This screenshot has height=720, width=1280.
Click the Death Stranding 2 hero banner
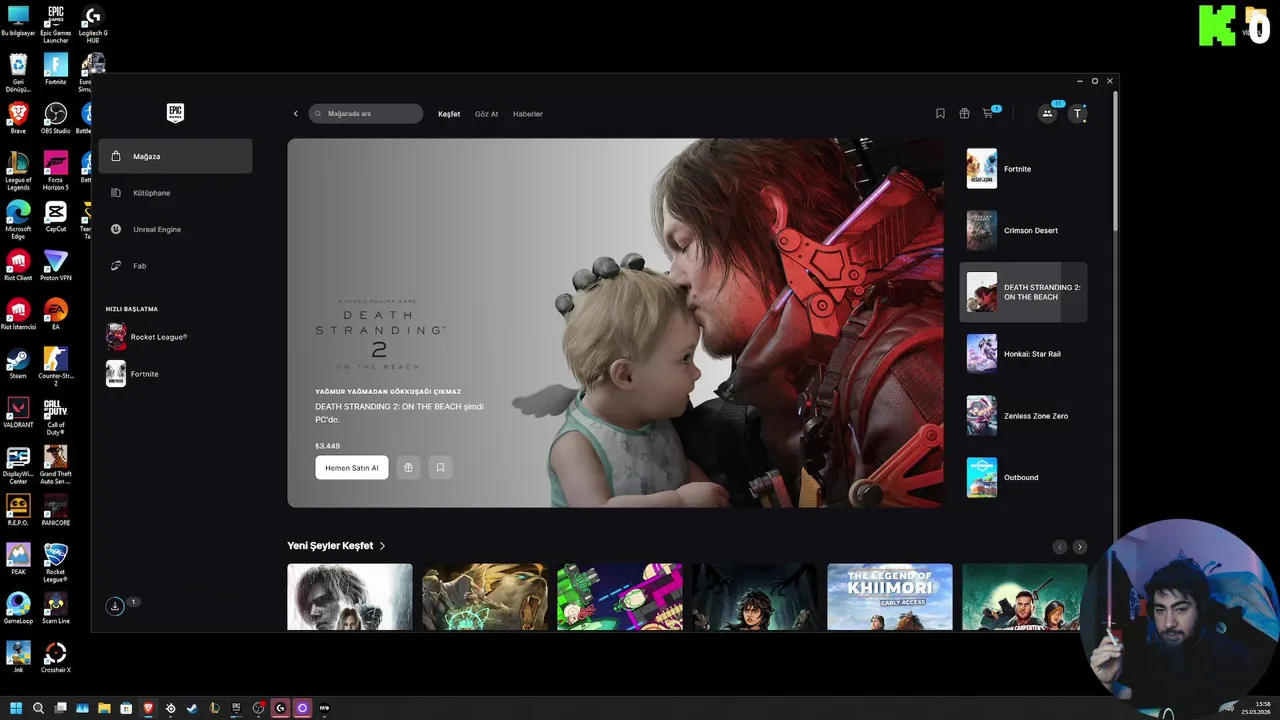[x=615, y=322]
